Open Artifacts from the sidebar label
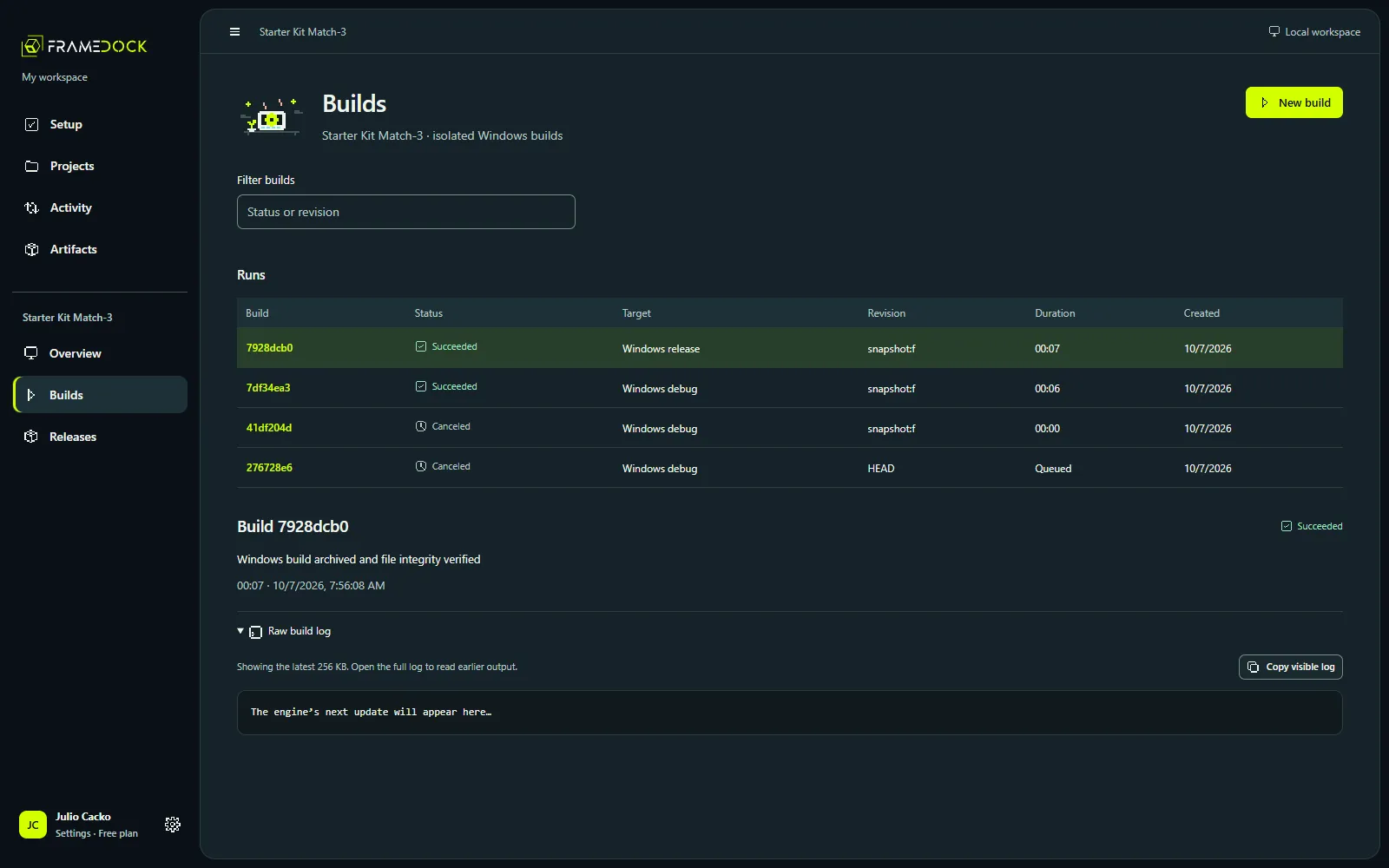This screenshot has height=868, width=1389. (74, 249)
